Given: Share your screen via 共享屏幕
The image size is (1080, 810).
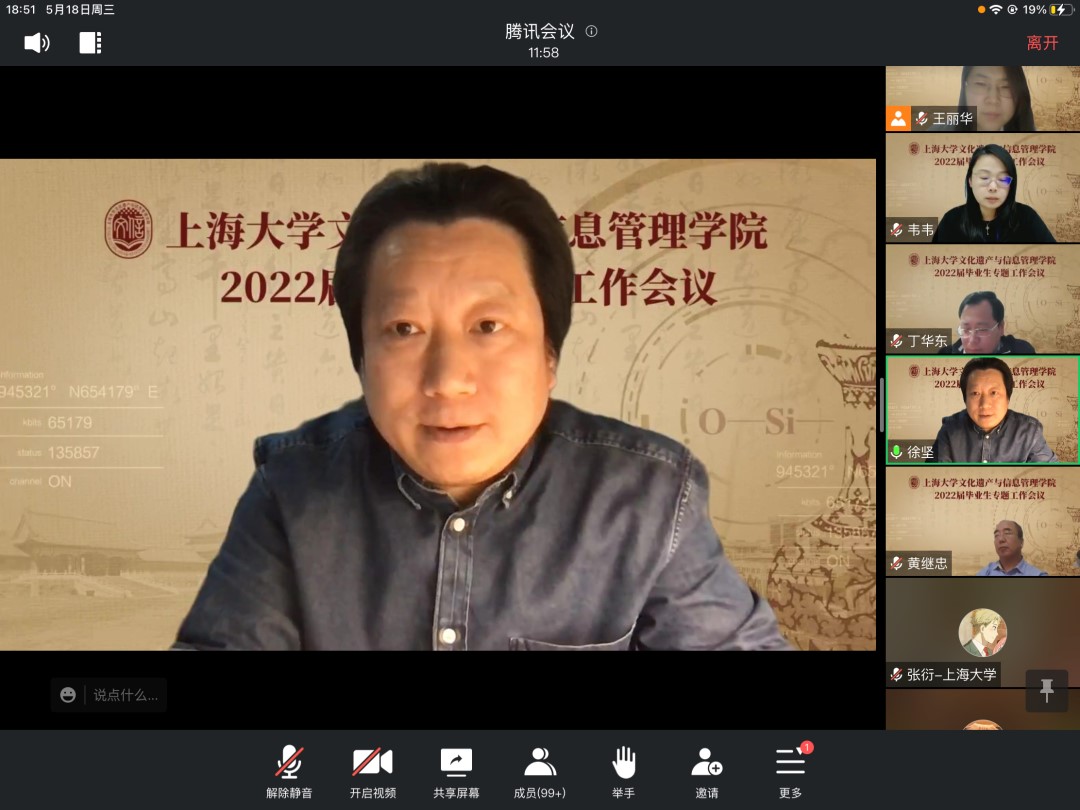Looking at the screenshot, I should click(456, 771).
